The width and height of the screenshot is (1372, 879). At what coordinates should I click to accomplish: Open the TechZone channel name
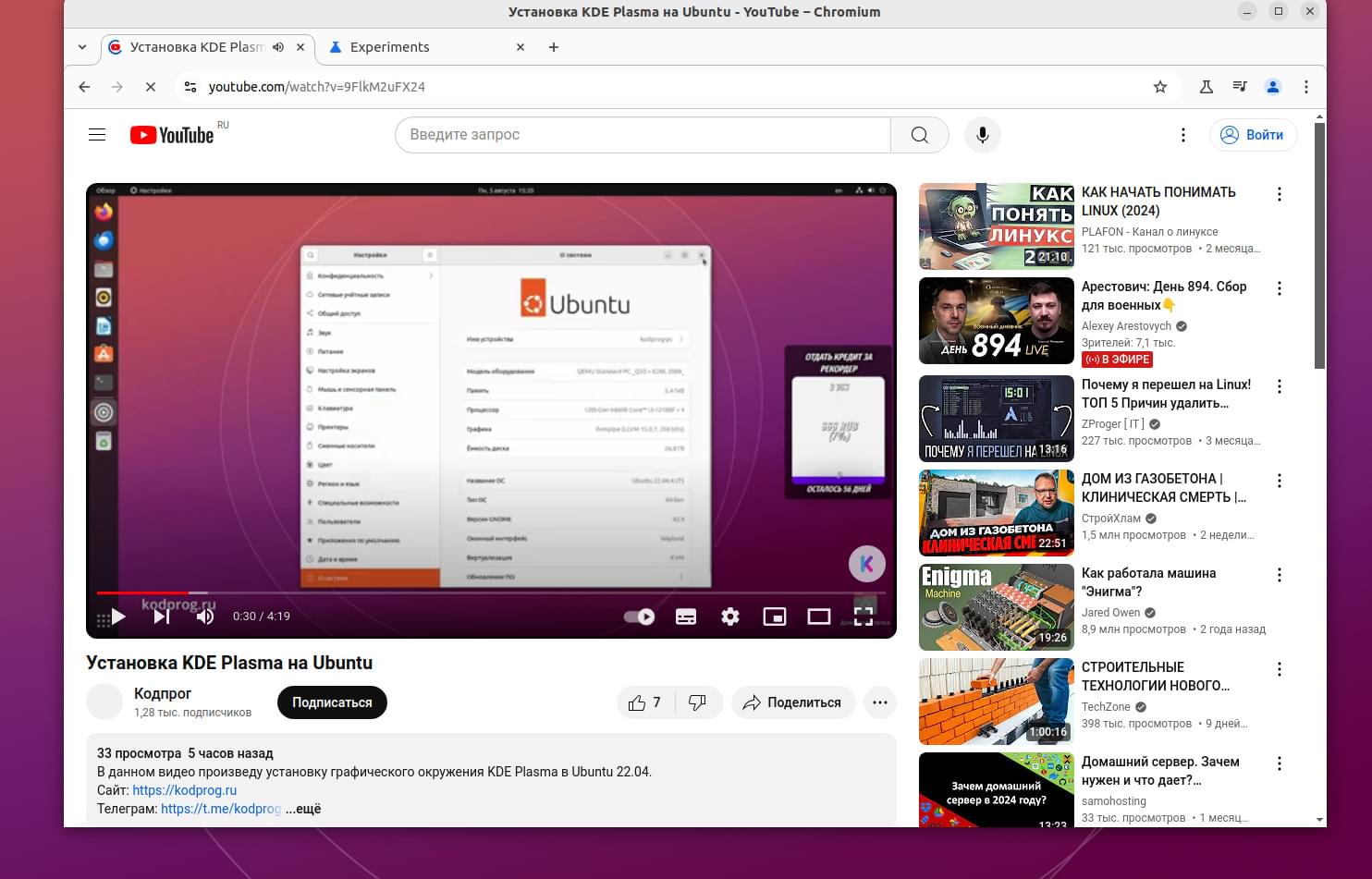[x=1106, y=707]
